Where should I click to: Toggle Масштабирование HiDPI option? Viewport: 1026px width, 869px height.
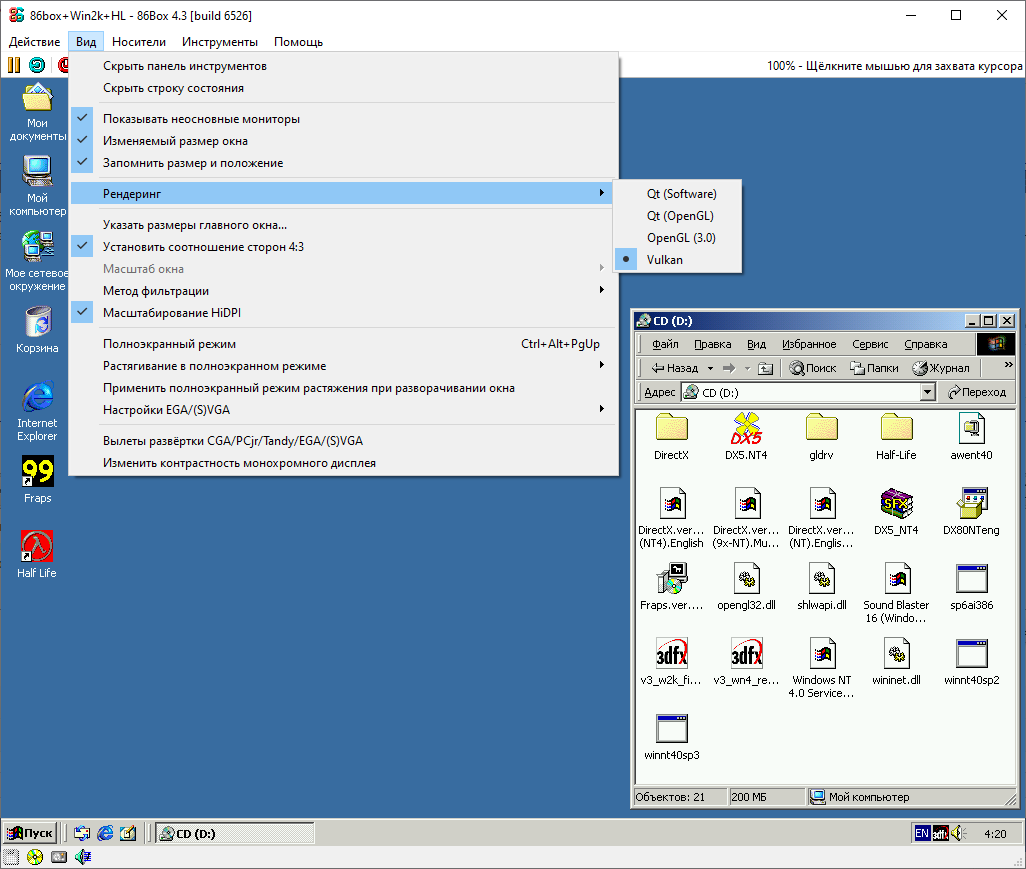click(x=171, y=313)
